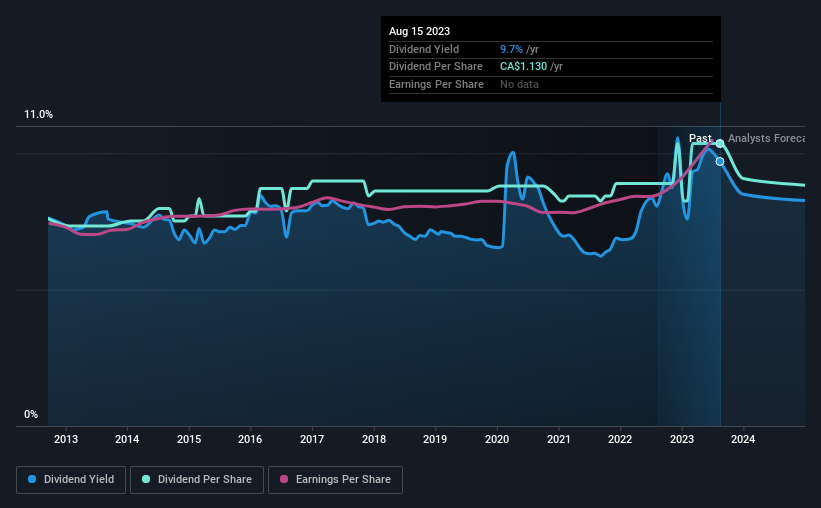Click the tooltip 'Dividend Per Share' row label
The image size is (821, 508).
click(436, 67)
